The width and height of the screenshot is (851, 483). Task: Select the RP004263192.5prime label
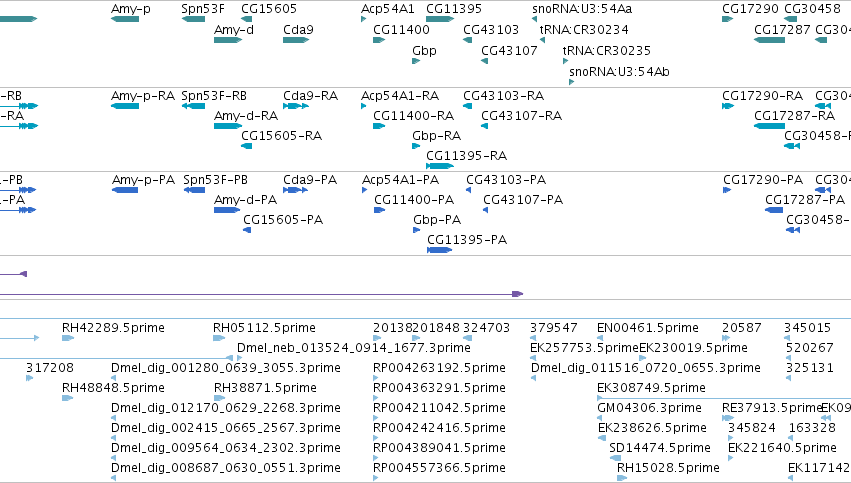[439, 368]
